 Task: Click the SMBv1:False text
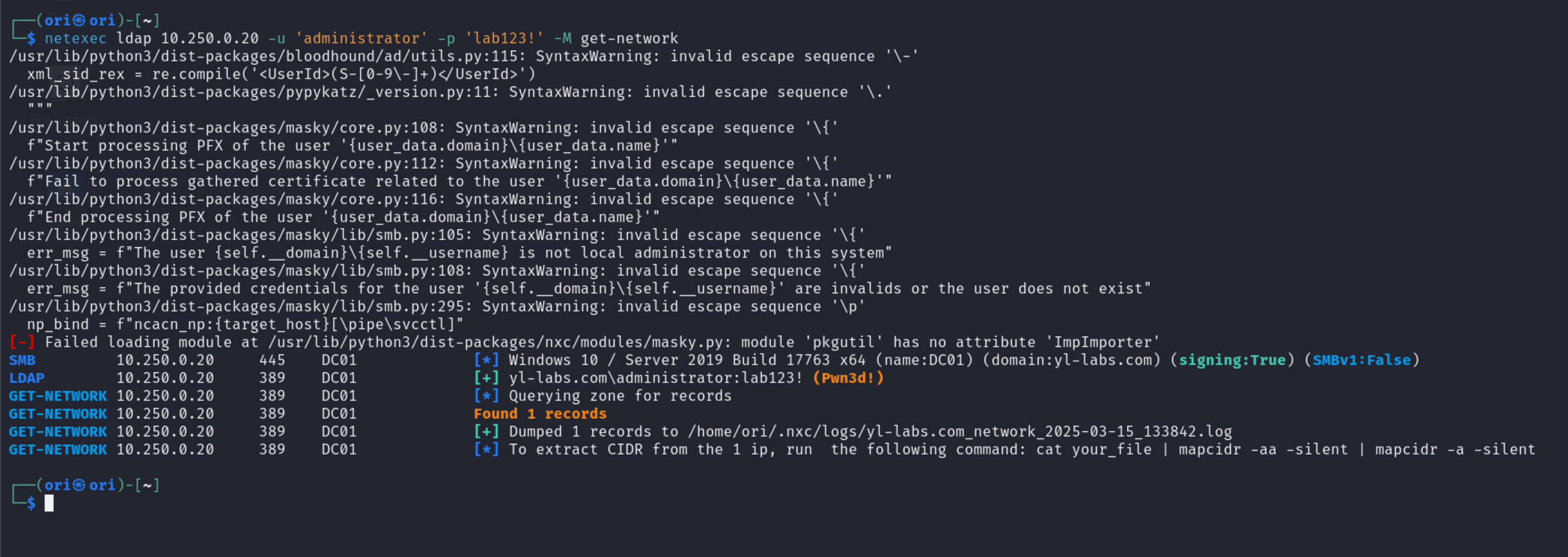(x=1361, y=360)
